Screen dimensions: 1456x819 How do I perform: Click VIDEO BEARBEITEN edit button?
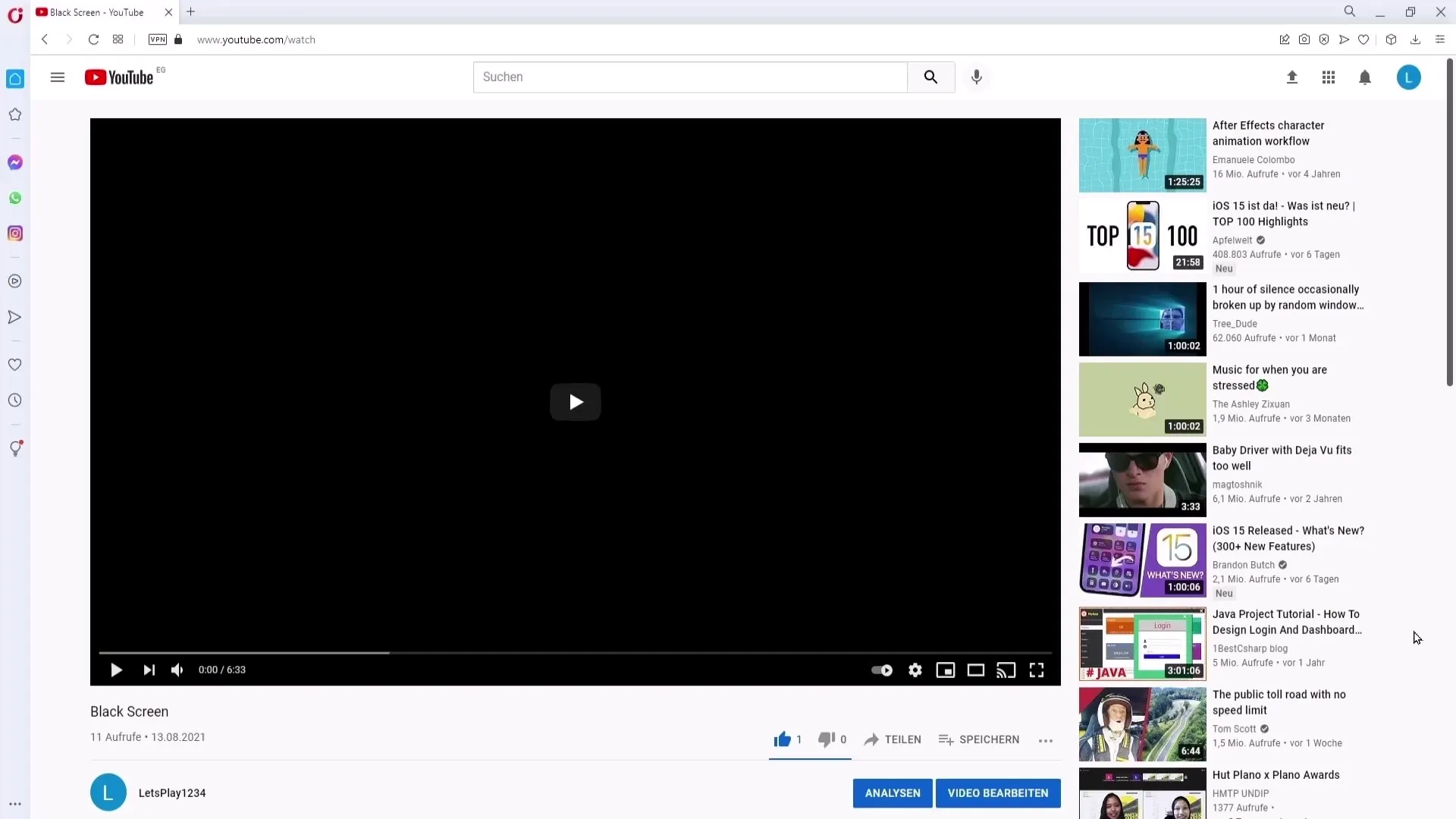tap(997, 793)
